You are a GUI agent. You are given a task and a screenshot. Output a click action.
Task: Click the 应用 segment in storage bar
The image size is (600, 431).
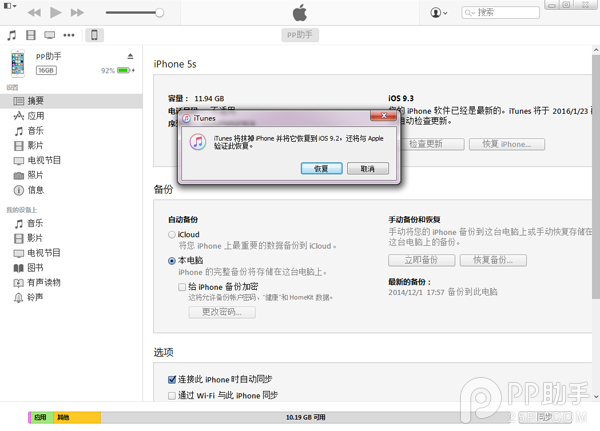[x=42, y=417]
